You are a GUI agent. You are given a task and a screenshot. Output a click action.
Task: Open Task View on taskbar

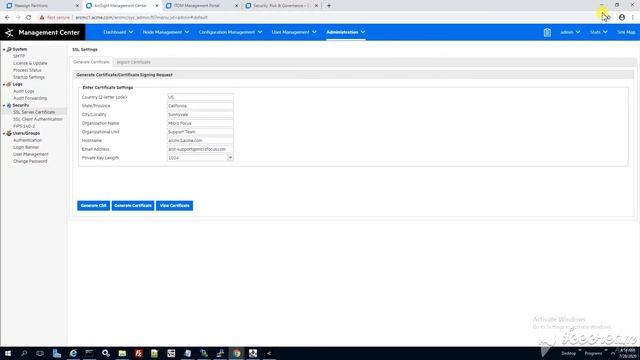(x=40, y=353)
